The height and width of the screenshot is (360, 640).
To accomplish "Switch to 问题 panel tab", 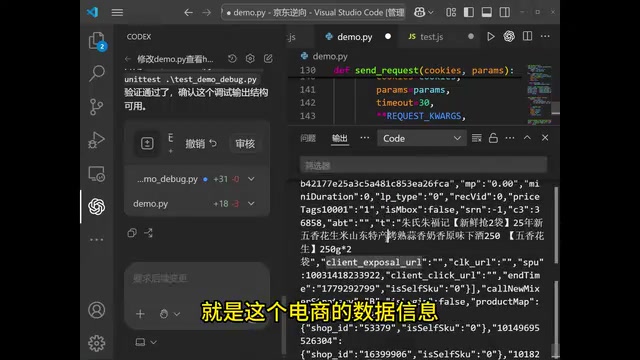I will click(x=308, y=138).
